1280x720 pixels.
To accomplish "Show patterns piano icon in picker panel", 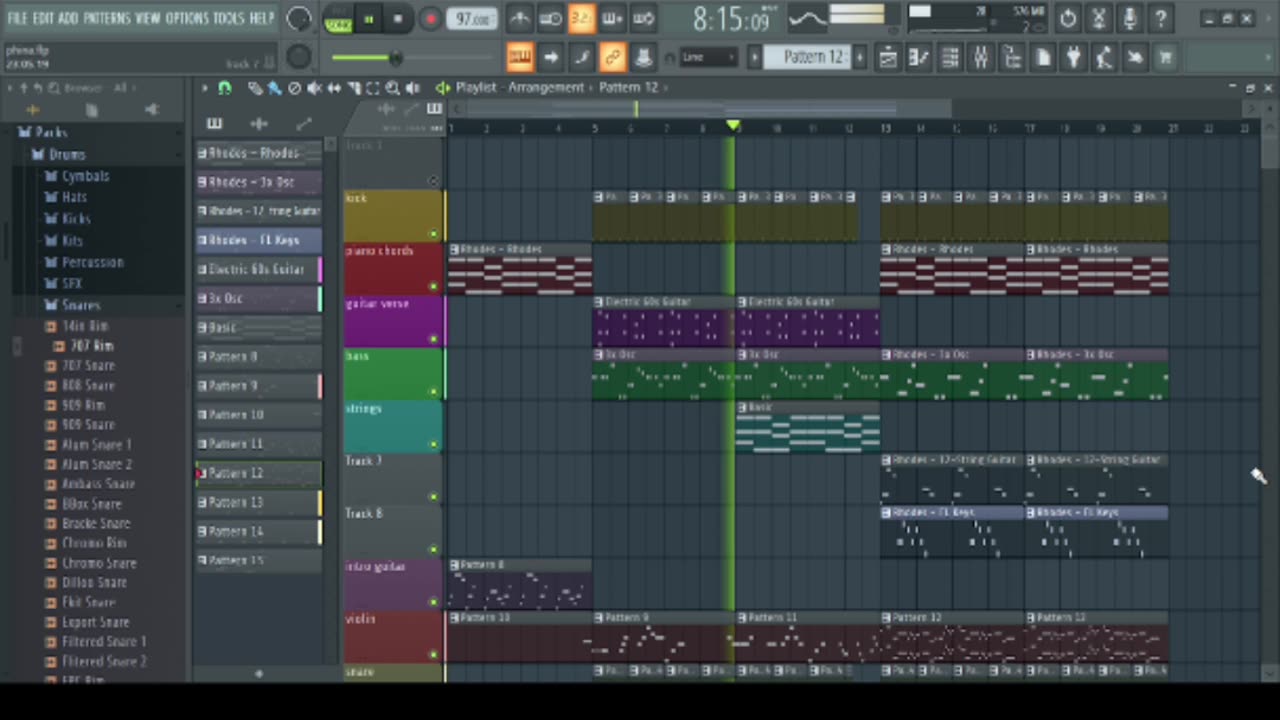I will (x=214, y=123).
